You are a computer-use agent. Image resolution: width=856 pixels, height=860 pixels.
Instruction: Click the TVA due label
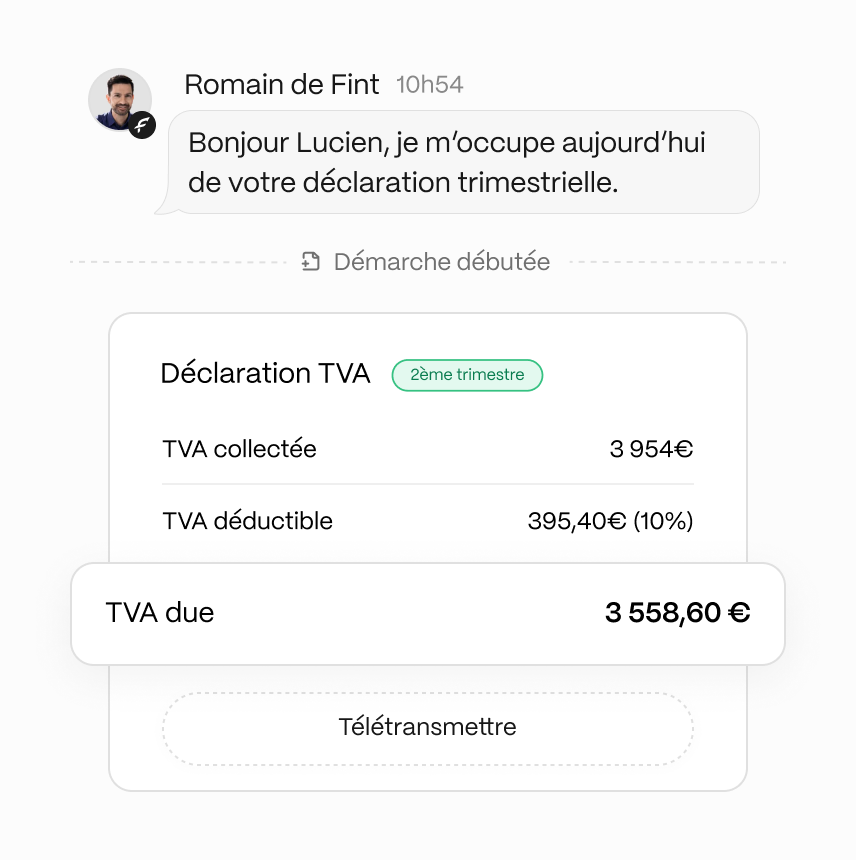tap(160, 613)
